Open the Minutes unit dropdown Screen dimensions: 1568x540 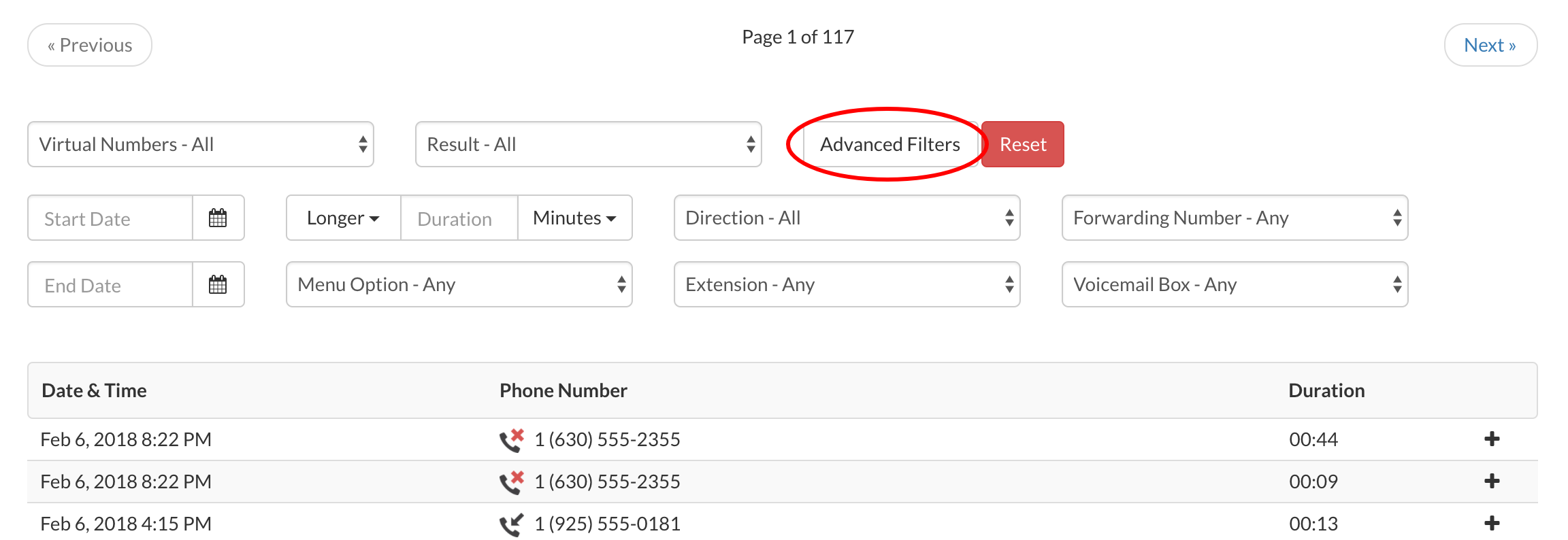pyautogui.click(x=575, y=218)
